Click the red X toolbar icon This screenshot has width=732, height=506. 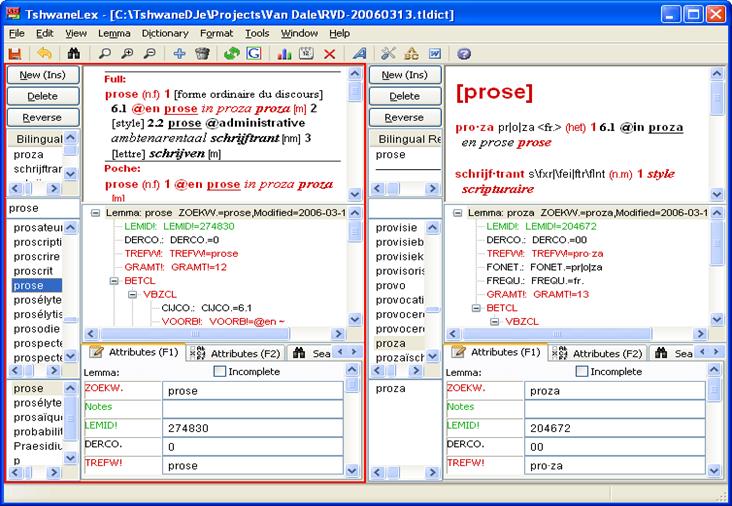coord(329,53)
